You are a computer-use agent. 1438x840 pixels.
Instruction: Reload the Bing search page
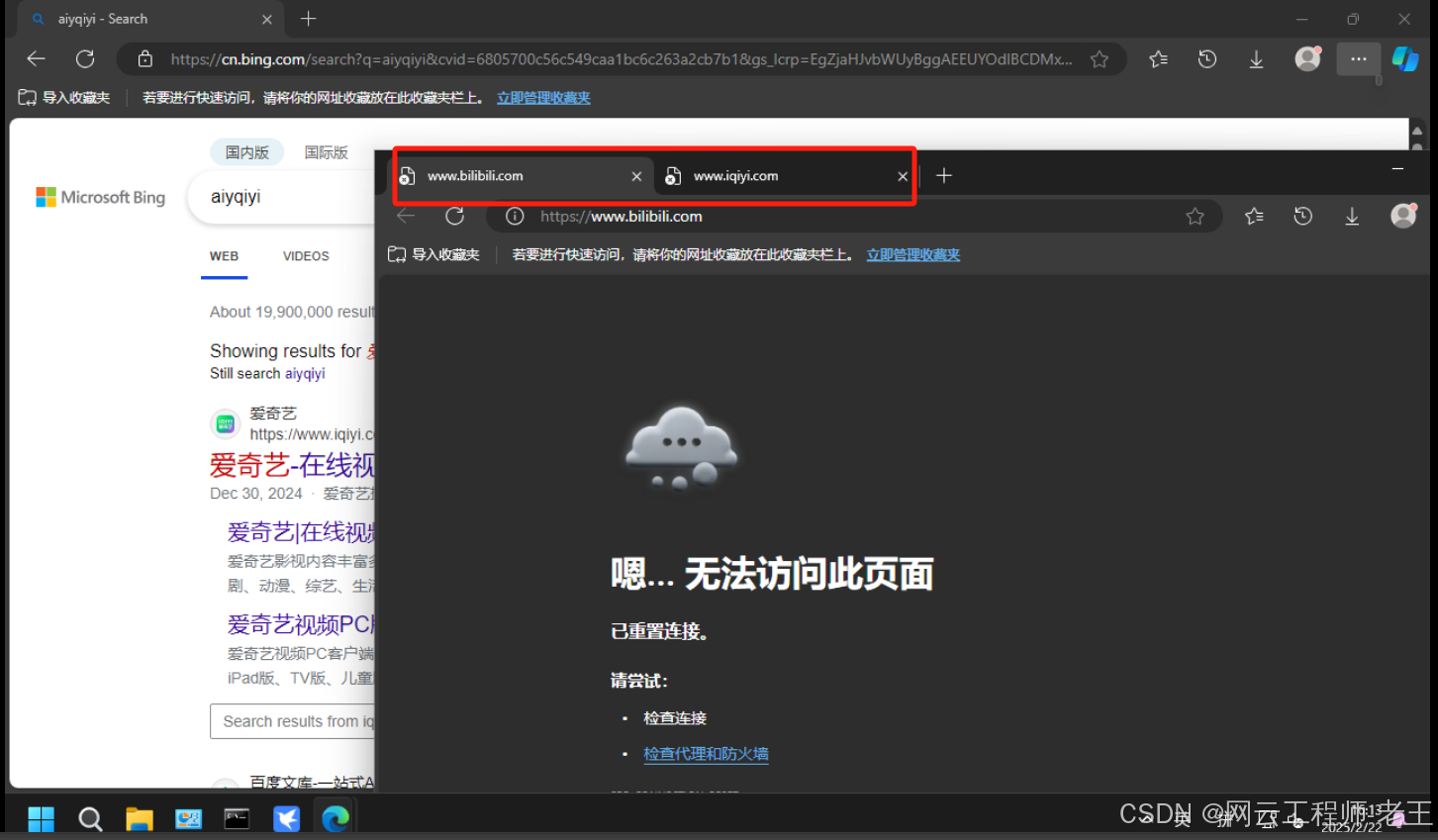tap(85, 58)
